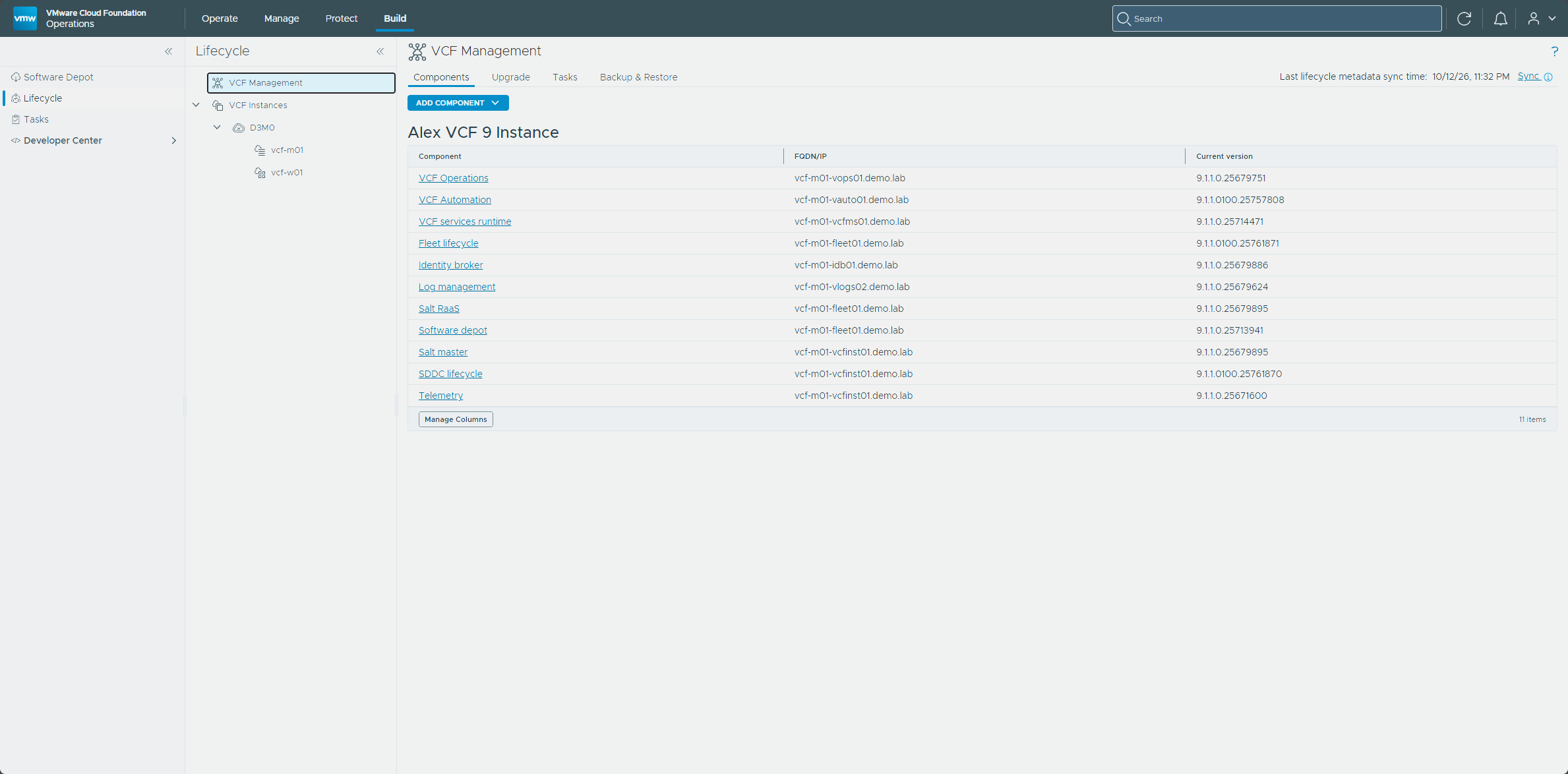Open the Fleet lifecycle link

(x=448, y=243)
